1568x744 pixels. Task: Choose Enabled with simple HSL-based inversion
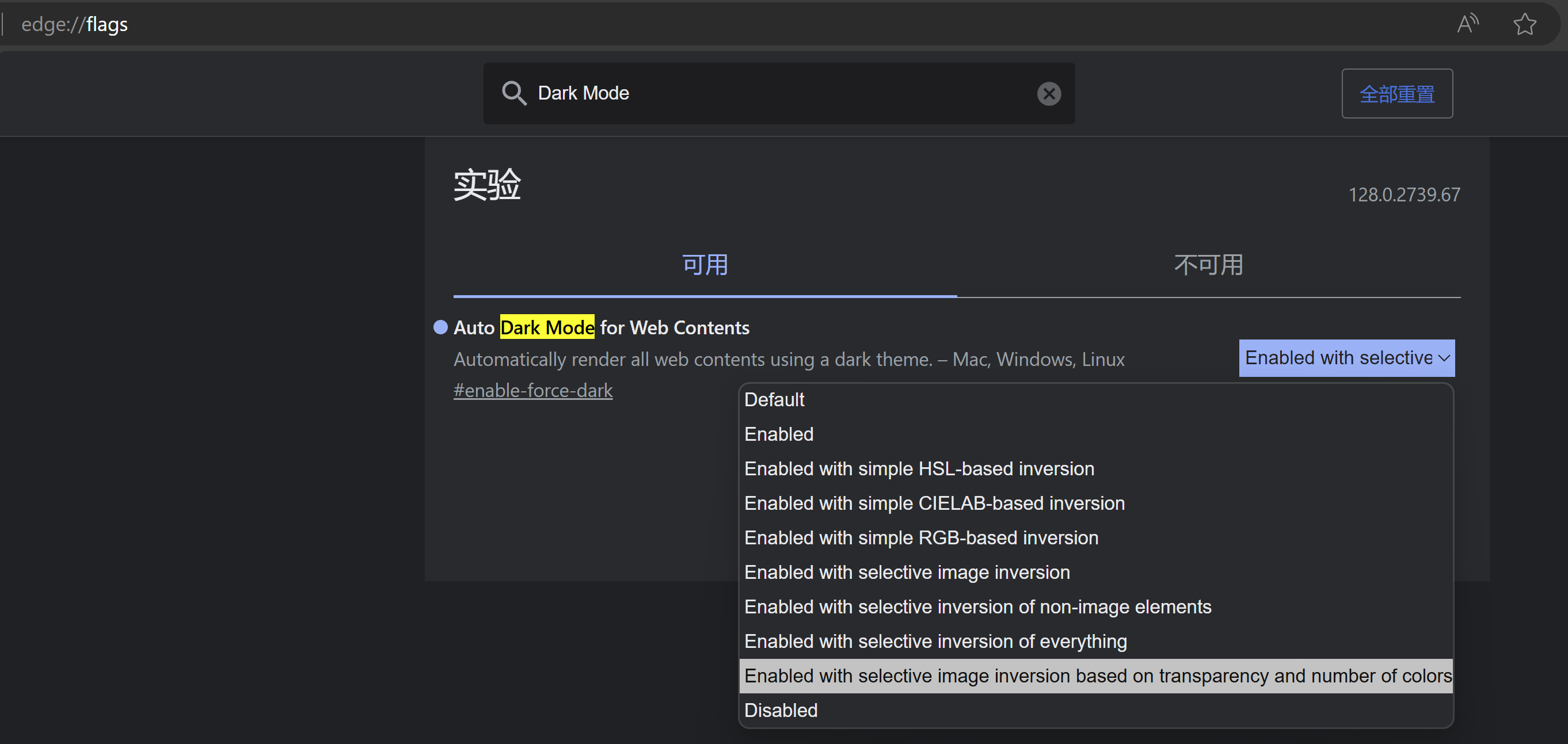pyautogui.click(x=1095, y=469)
